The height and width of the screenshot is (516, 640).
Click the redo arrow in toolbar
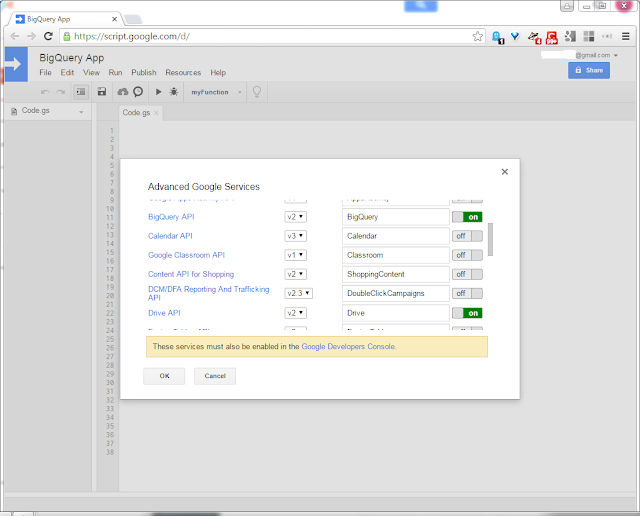tap(61, 92)
